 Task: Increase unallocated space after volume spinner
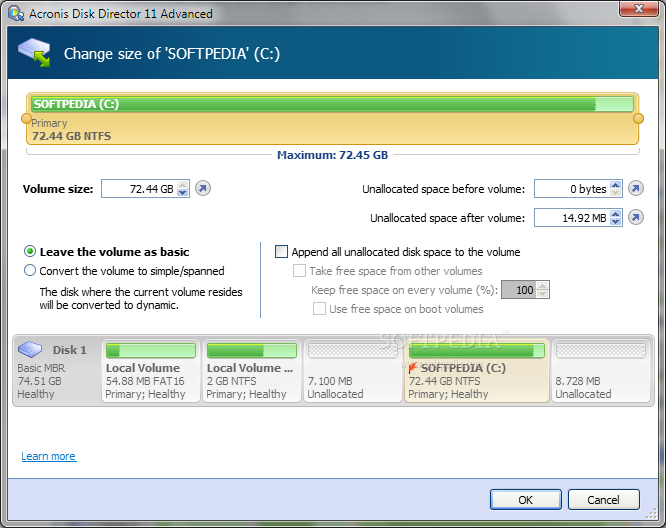[615, 214]
